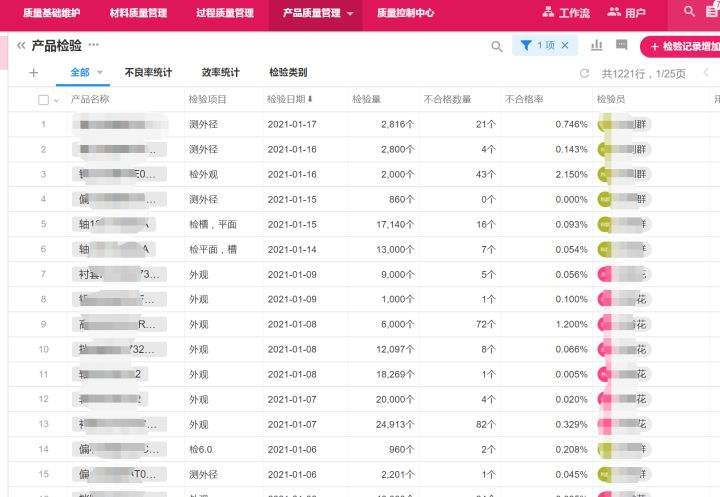This screenshot has height=497, width=720.
Task: Search records with list magnifier icon
Action: pyautogui.click(x=497, y=46)
